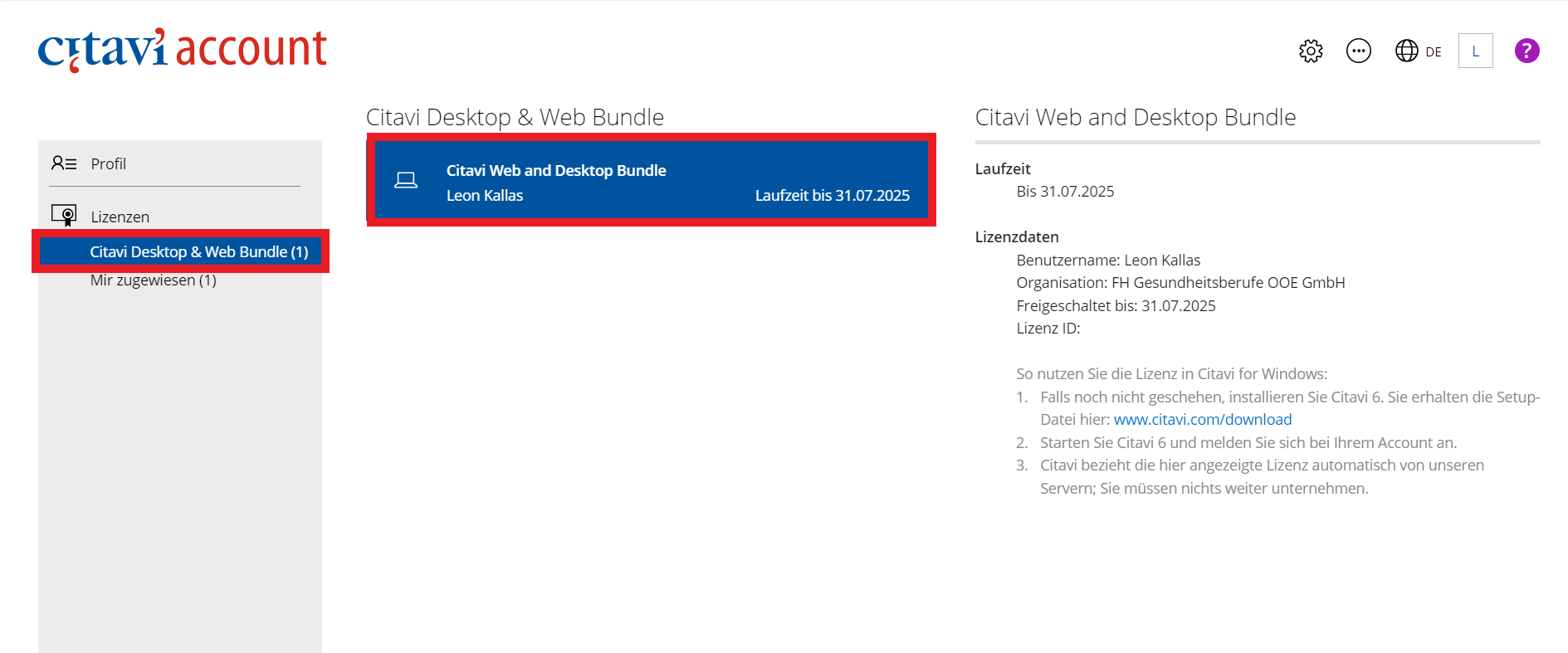The width and height of the screenshot is (1568, 653).
Task: Click the Profil person icon
Action: tap(64, 163)
